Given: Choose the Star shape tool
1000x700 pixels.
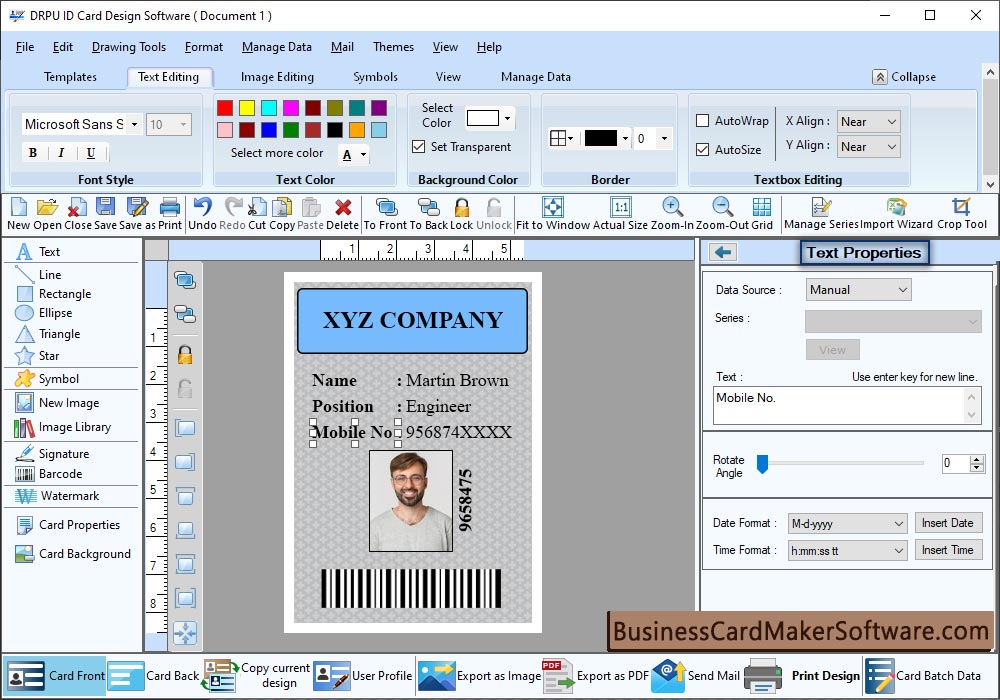Looking at the screenshot, I should 38,356.
